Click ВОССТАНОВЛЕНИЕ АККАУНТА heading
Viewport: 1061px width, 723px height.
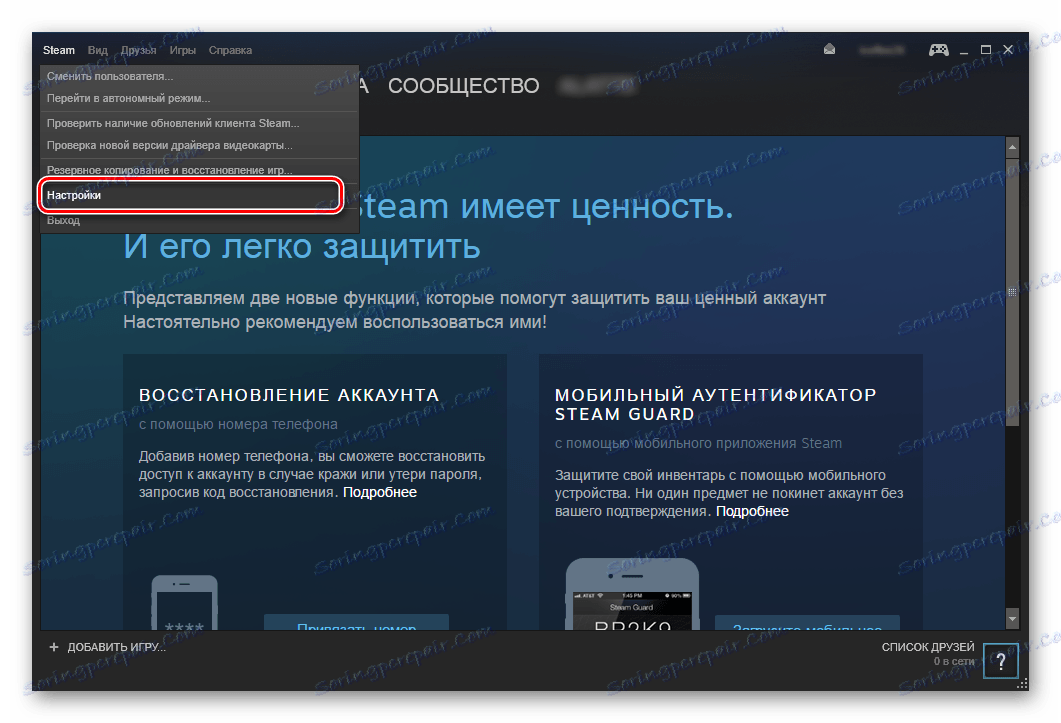coord(289,395)
